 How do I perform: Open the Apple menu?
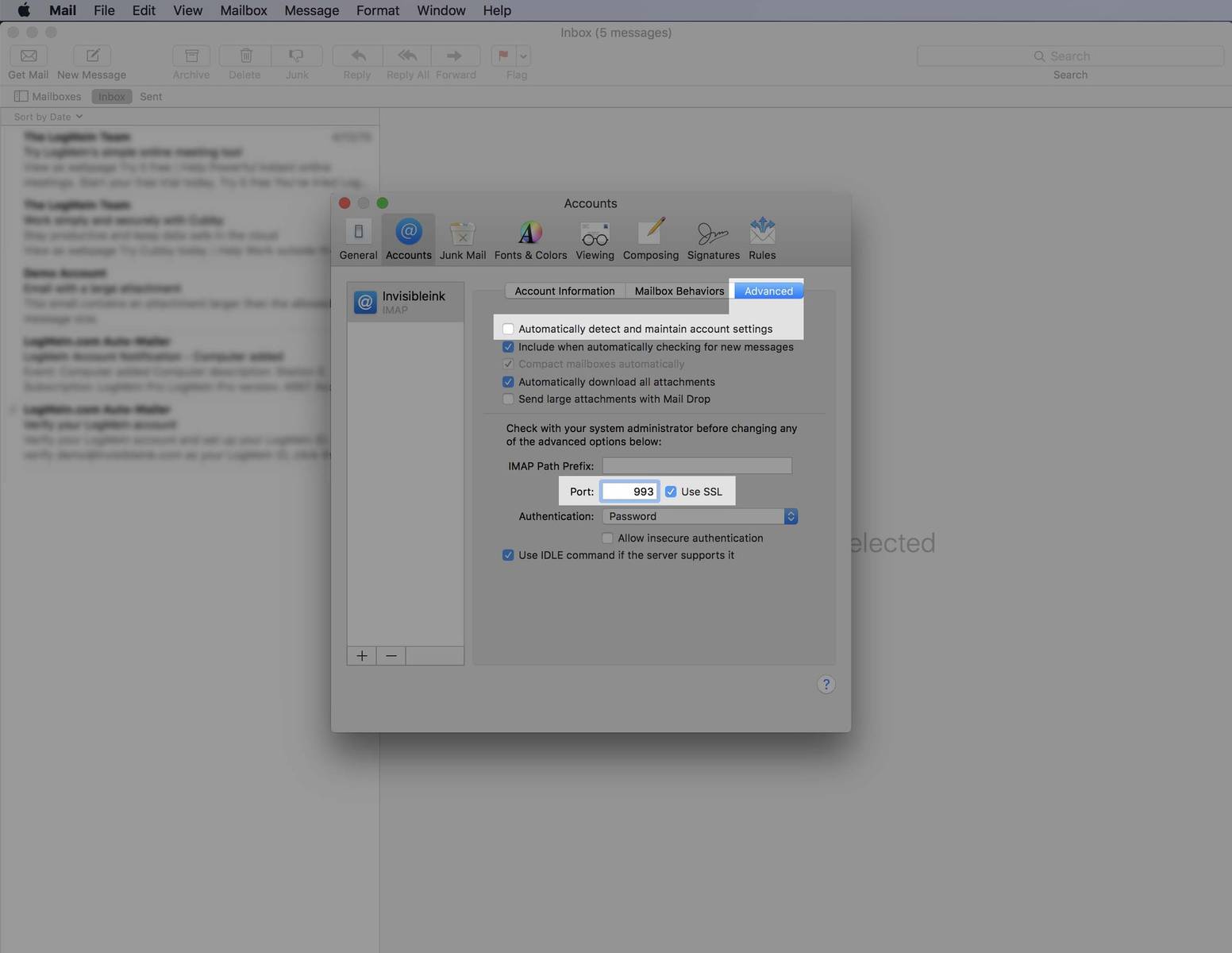click(24, 10)
